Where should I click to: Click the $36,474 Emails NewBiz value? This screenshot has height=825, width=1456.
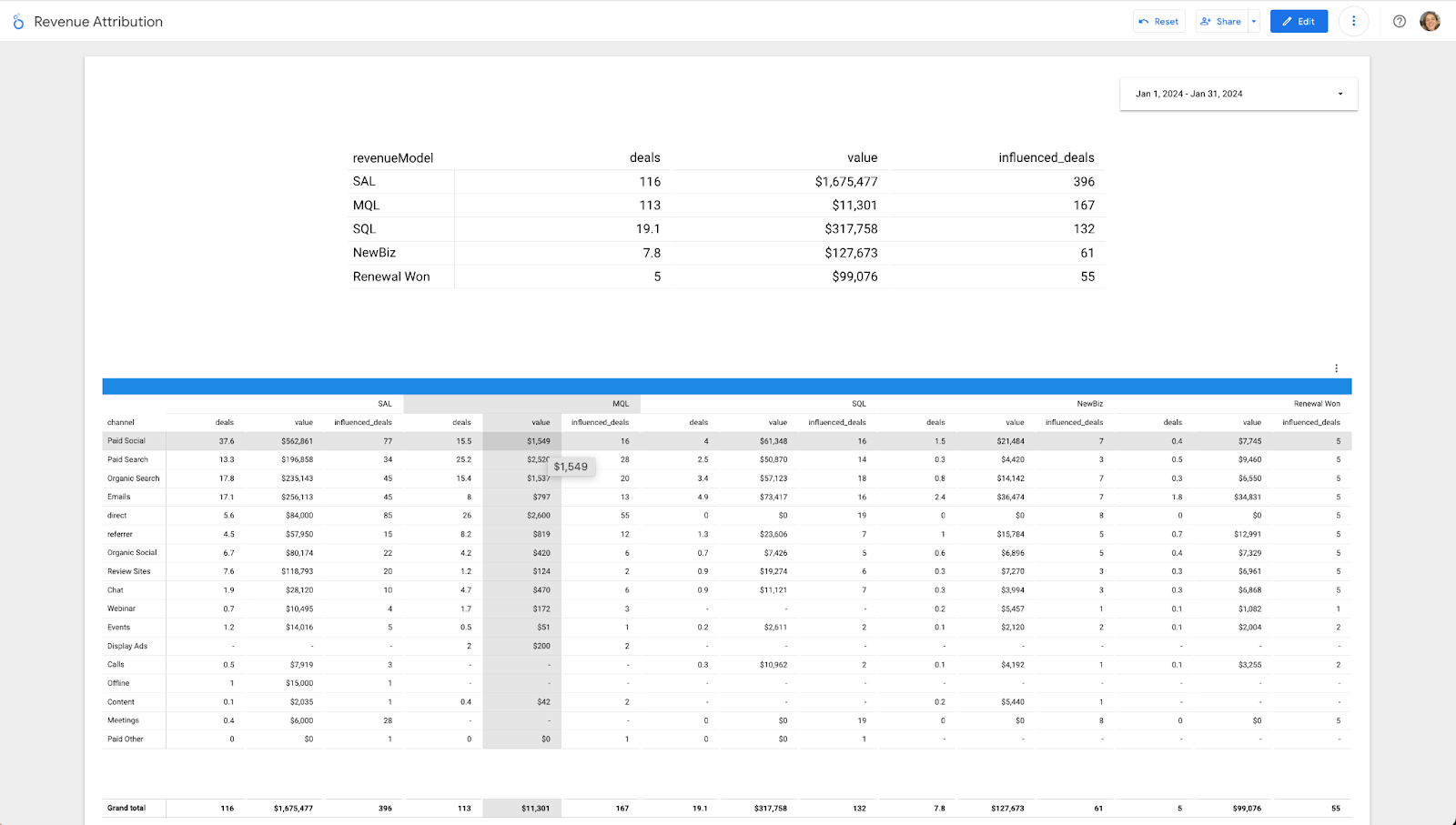click(x=1010, y=497)
